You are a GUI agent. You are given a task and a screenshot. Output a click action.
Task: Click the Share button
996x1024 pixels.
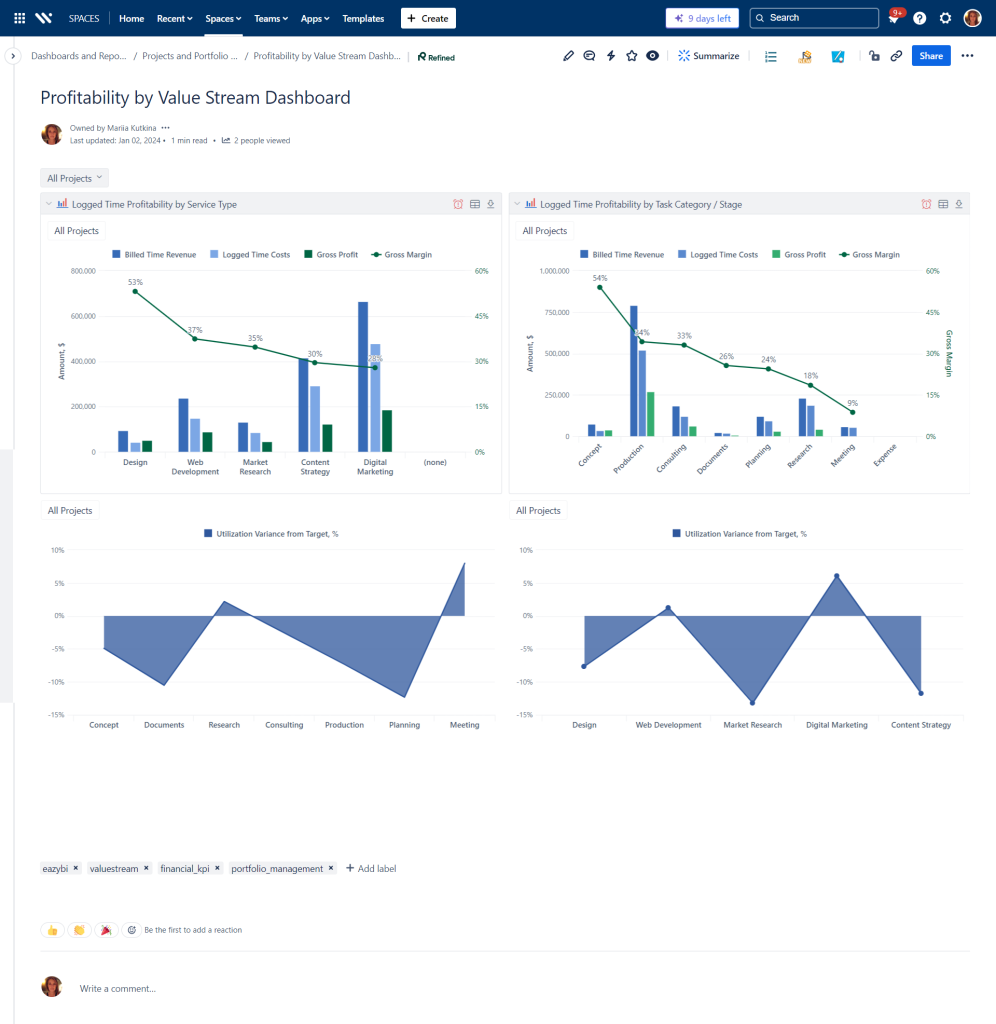pyautogui.click(x=931, y=56)
